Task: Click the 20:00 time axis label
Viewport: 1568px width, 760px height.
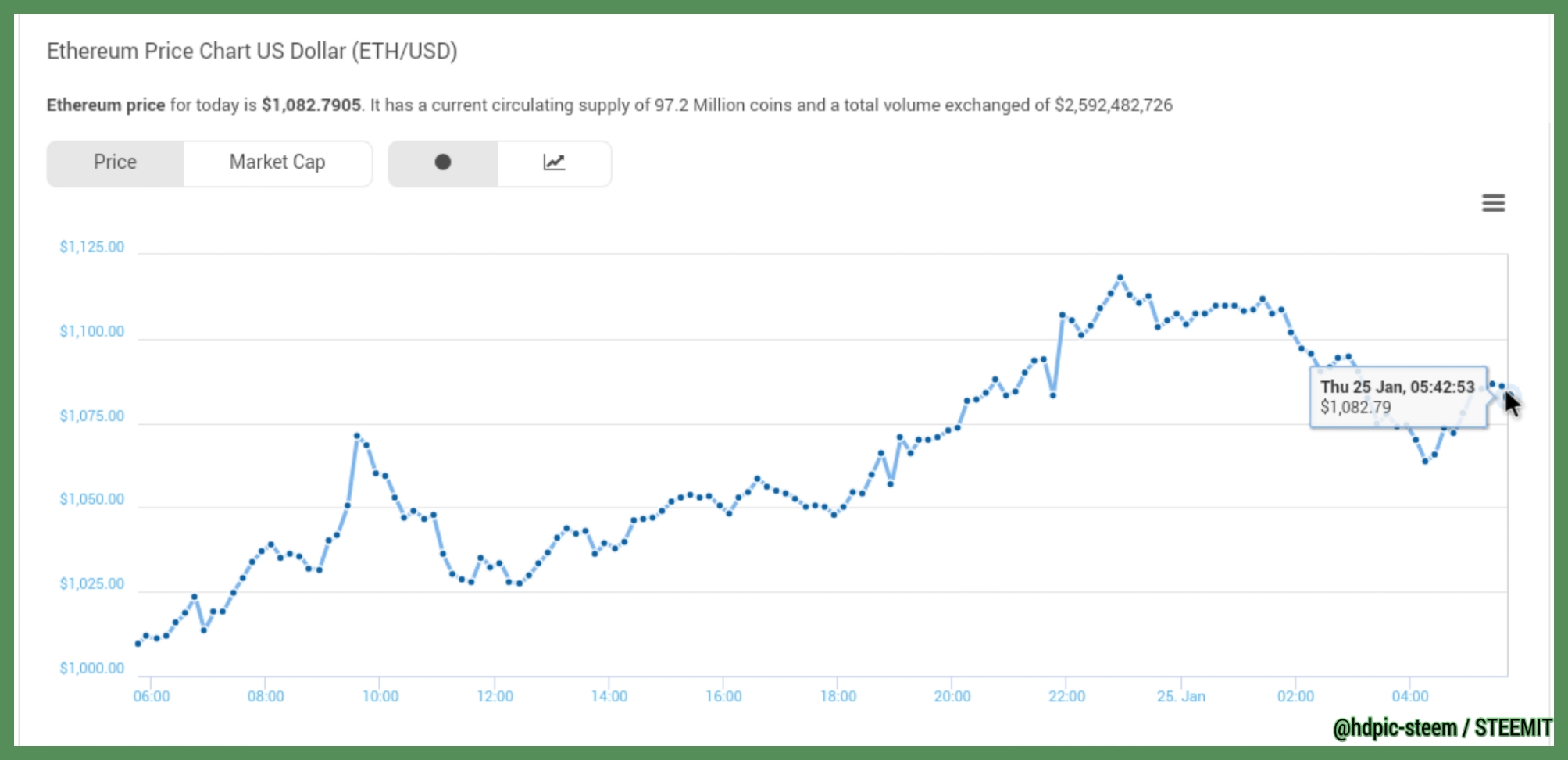Action: coord(952,696)
